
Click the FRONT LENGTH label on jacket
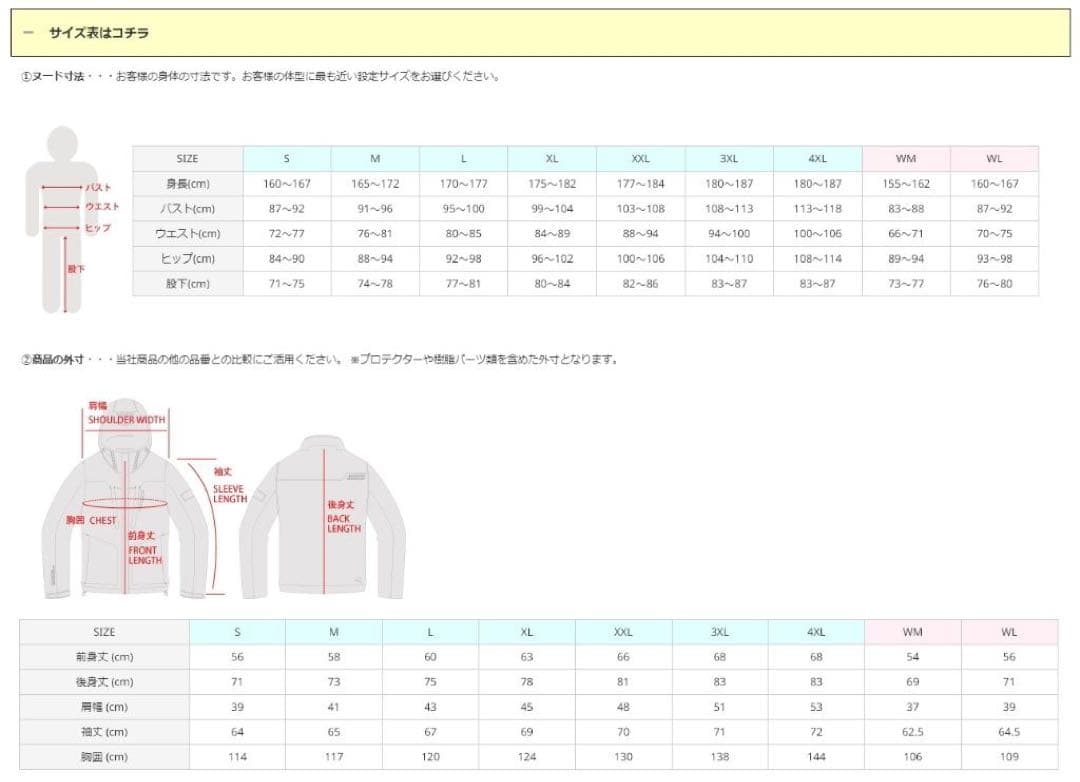click(144, 555)
